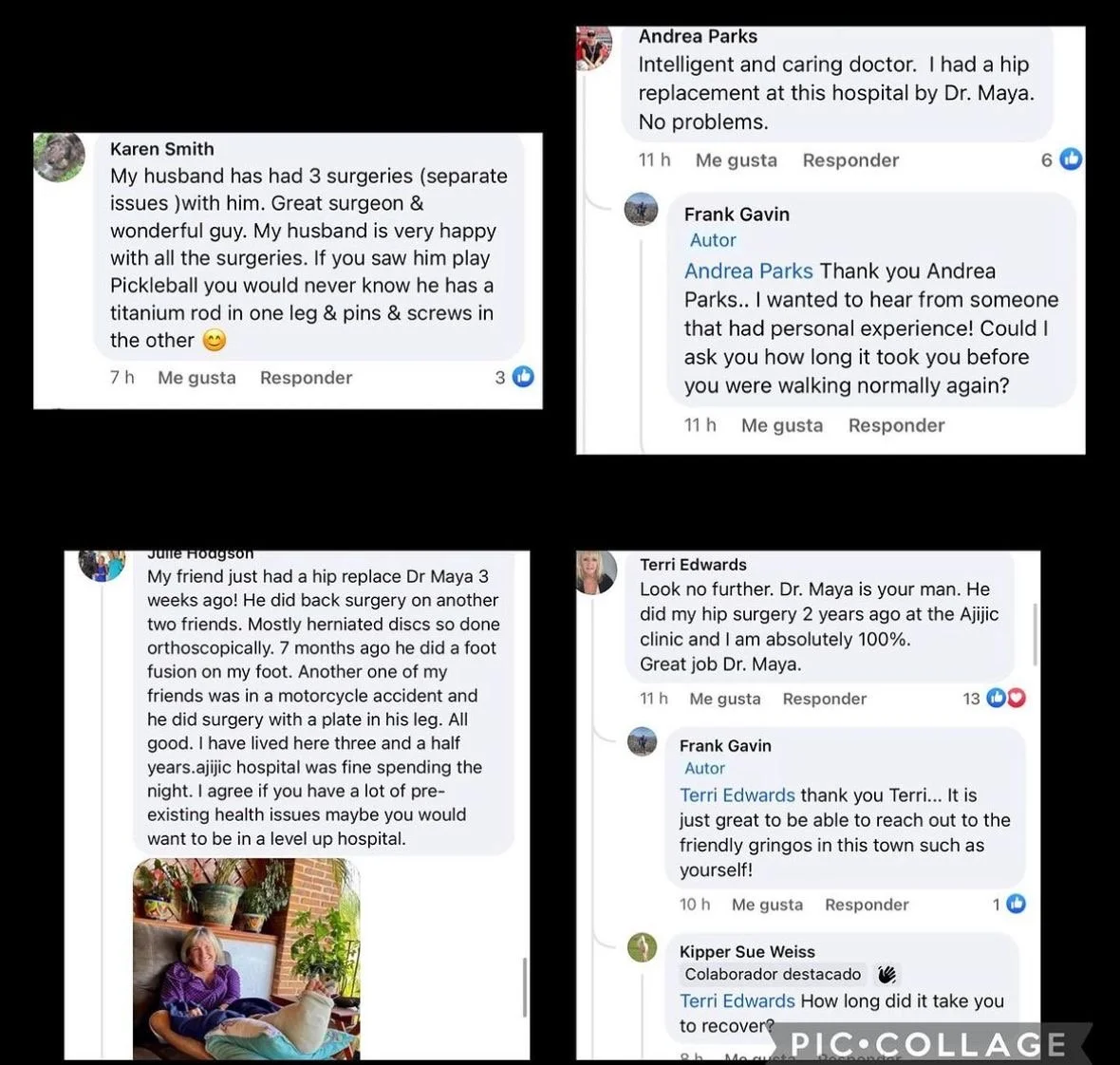Image resolution: width=1120 pixels, height=1065 pixels.
Task: Click the like reaction on Frank Gavin's reply to Terri
Action: pos(1016,905)
